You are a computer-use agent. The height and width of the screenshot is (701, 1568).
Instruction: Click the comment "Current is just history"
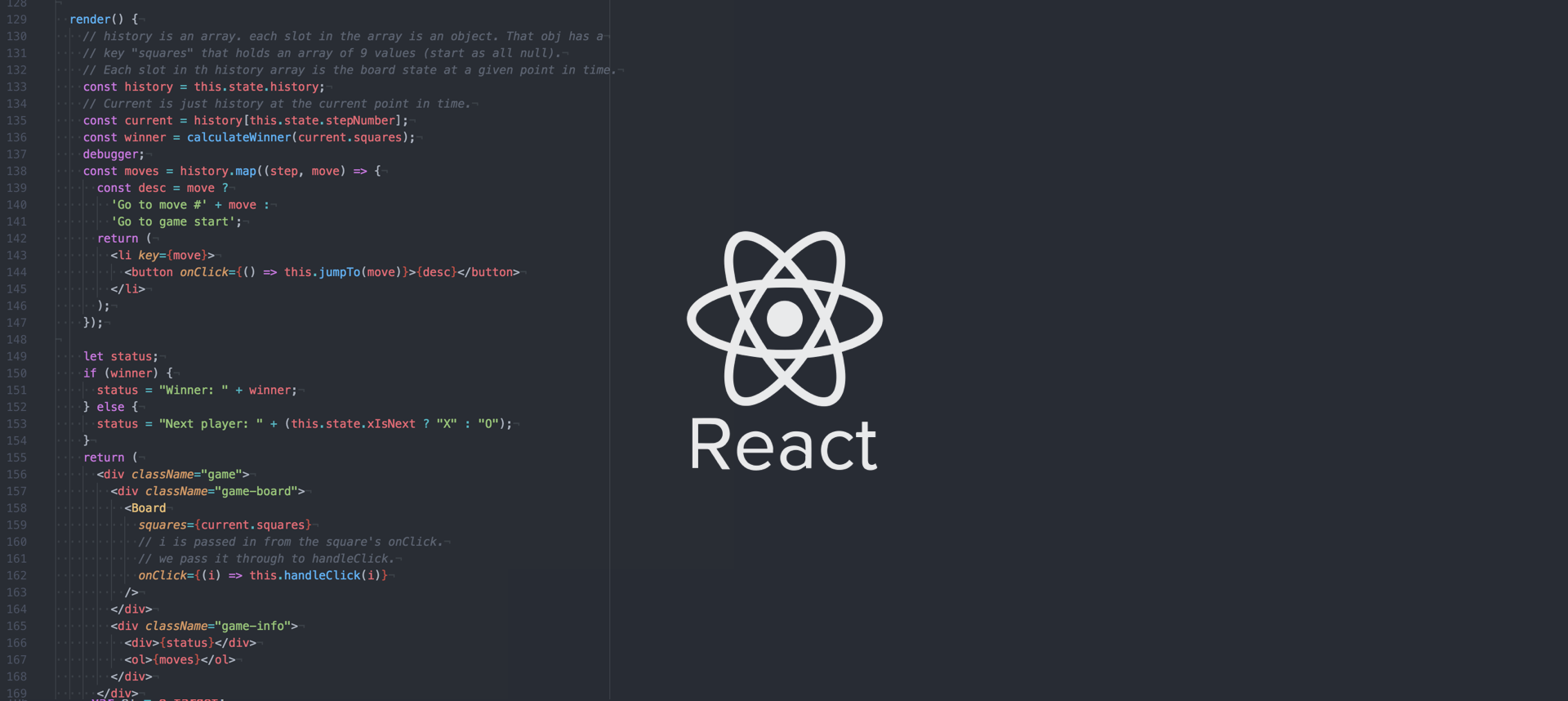tap(277, 104)
